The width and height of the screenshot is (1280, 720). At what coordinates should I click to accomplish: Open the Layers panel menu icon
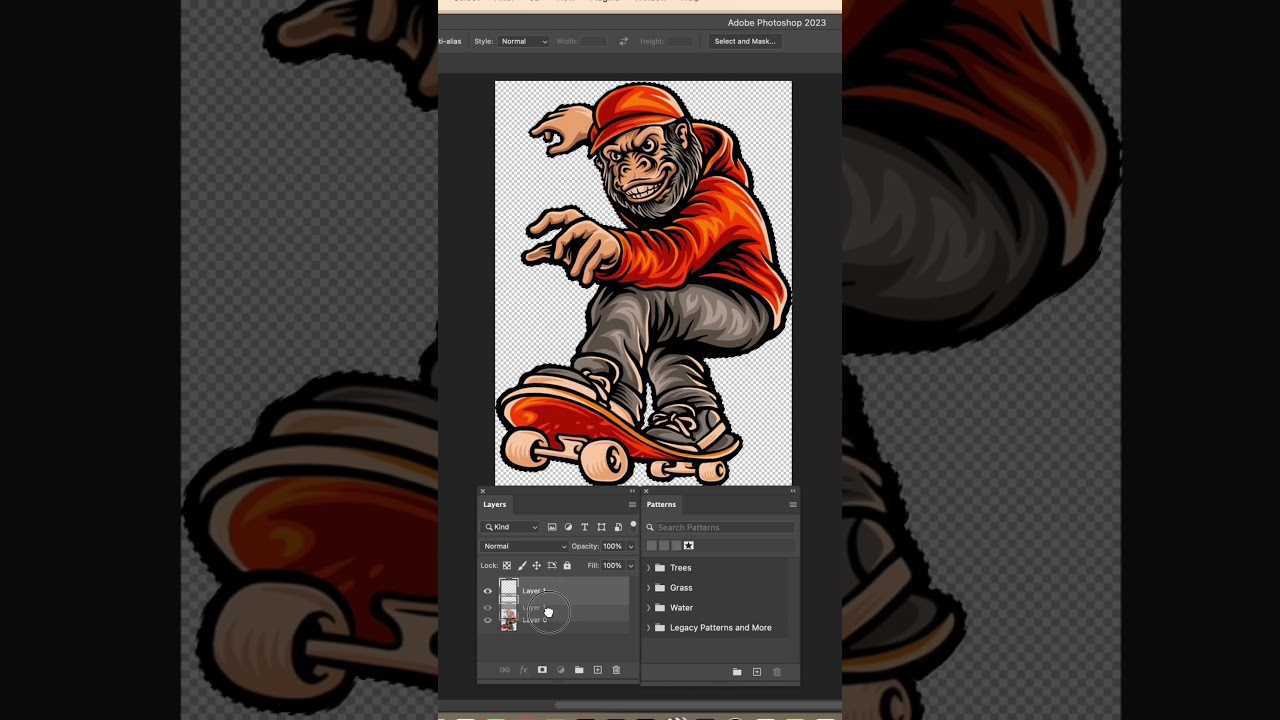pos(632,505)
